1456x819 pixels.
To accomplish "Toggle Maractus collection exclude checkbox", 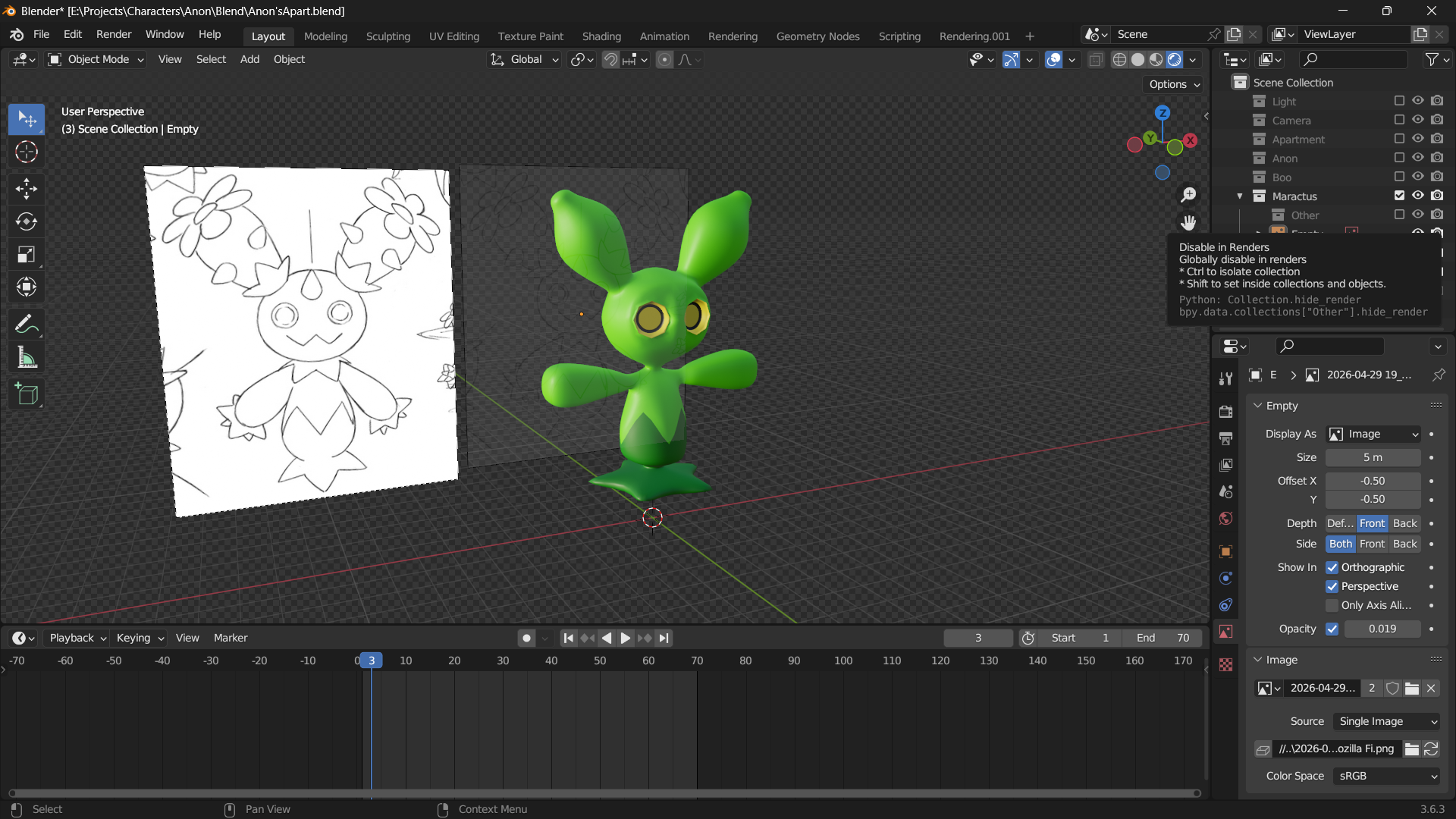I will pyautogui.click(x=1399, y=196).
